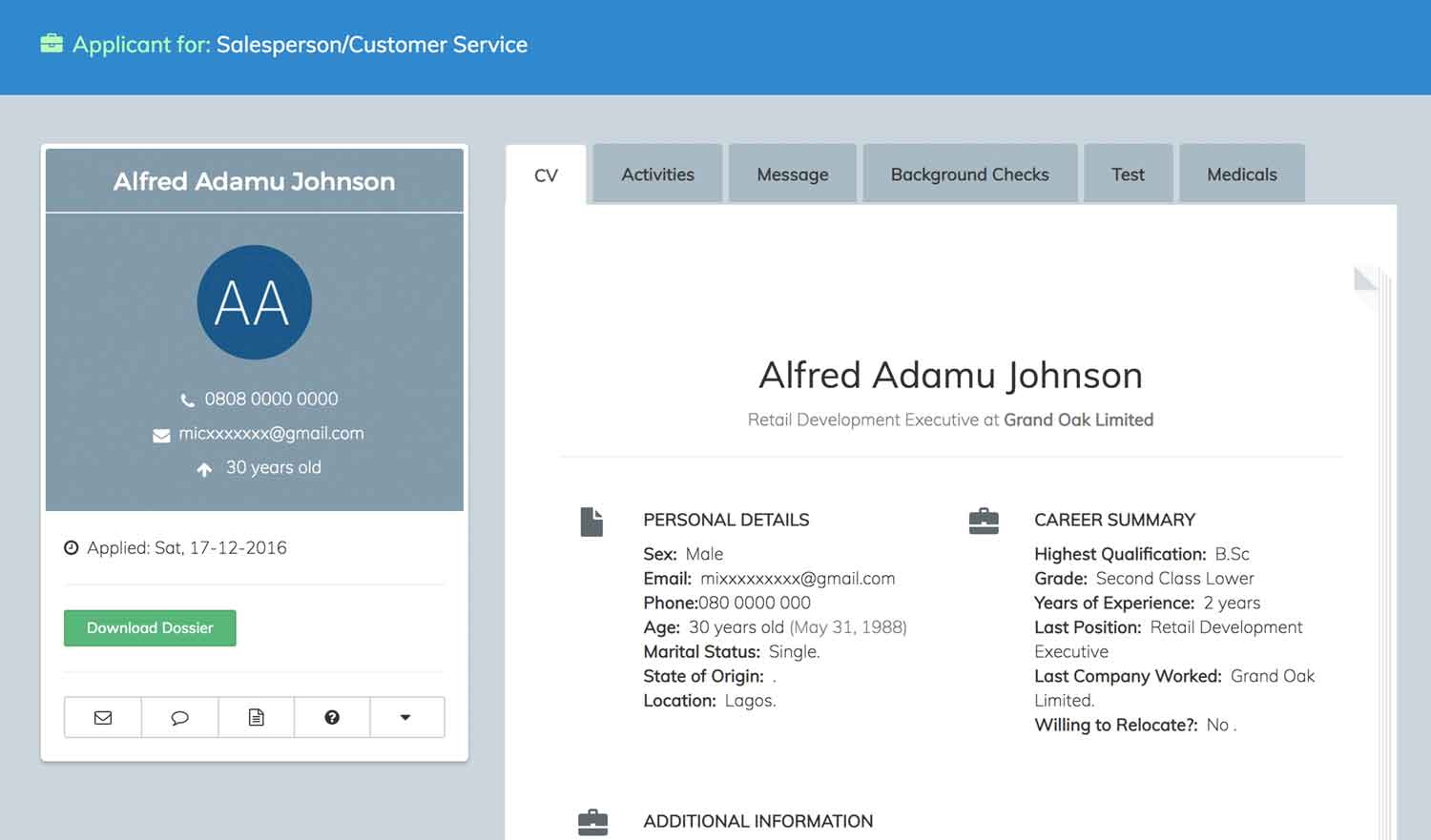
Task: Open the Activities tab
Action: pyautogui.click(x=657, y=174)
